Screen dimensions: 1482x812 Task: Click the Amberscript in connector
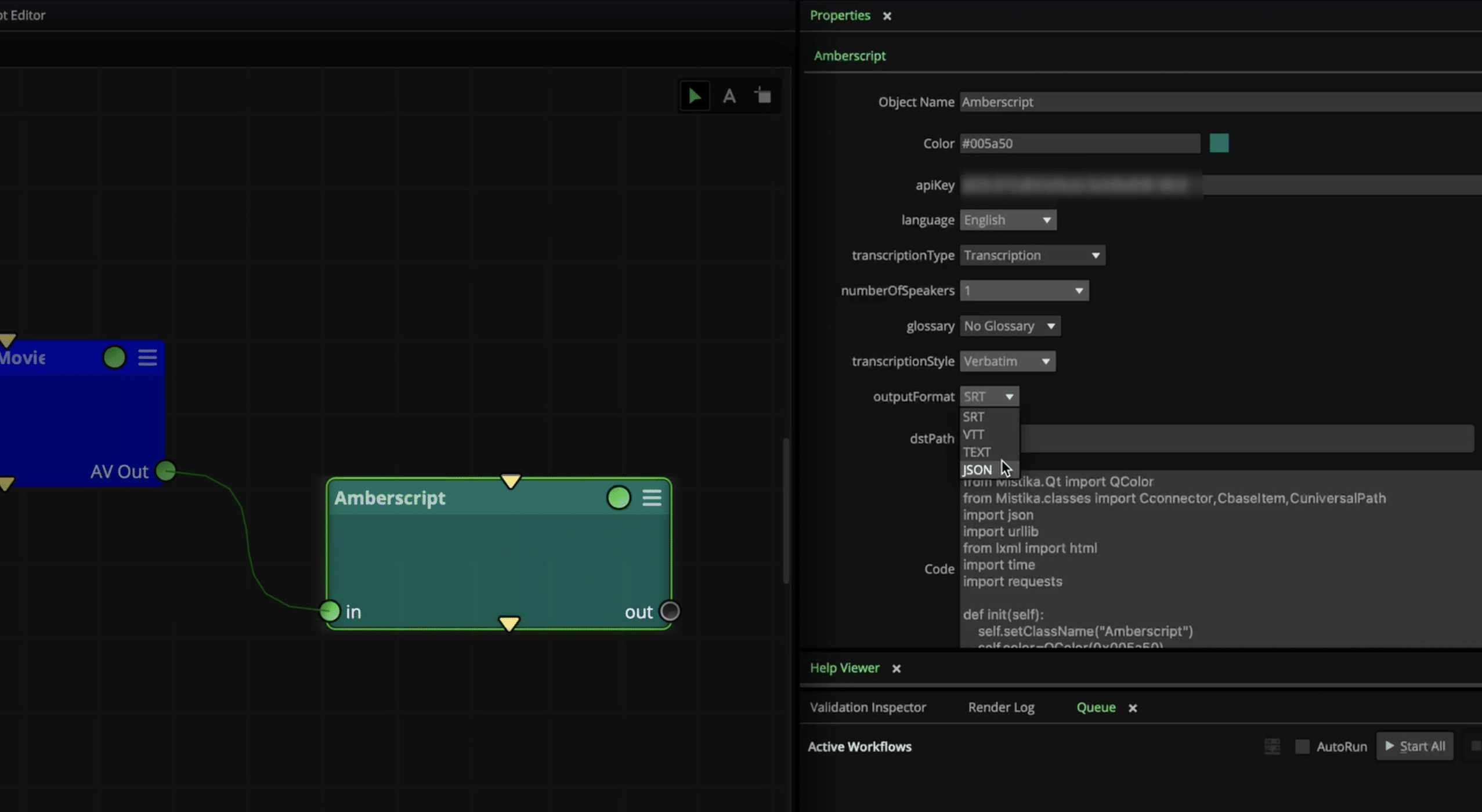coord(330,611)
